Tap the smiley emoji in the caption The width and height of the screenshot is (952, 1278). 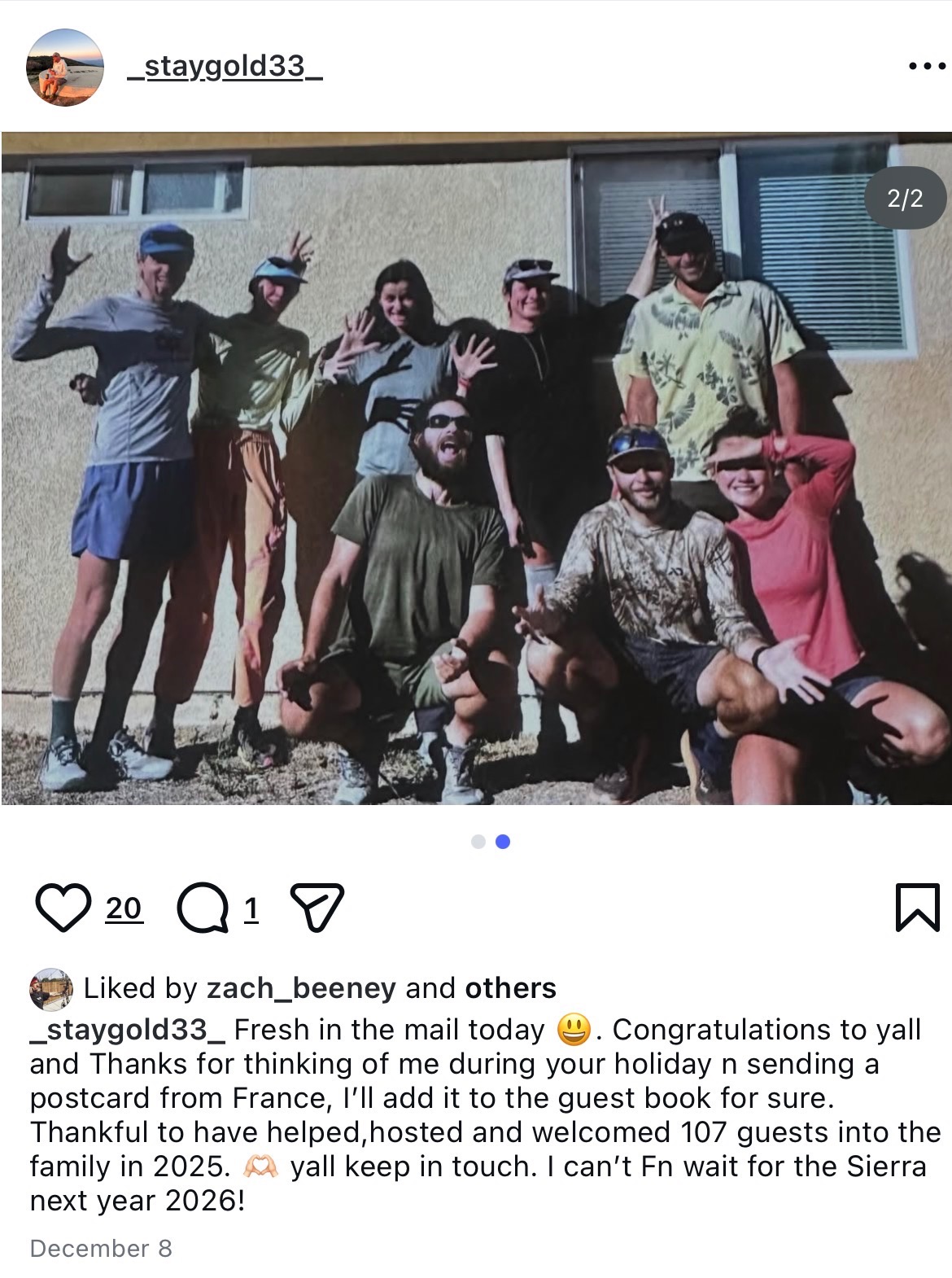pos(574,1030)
